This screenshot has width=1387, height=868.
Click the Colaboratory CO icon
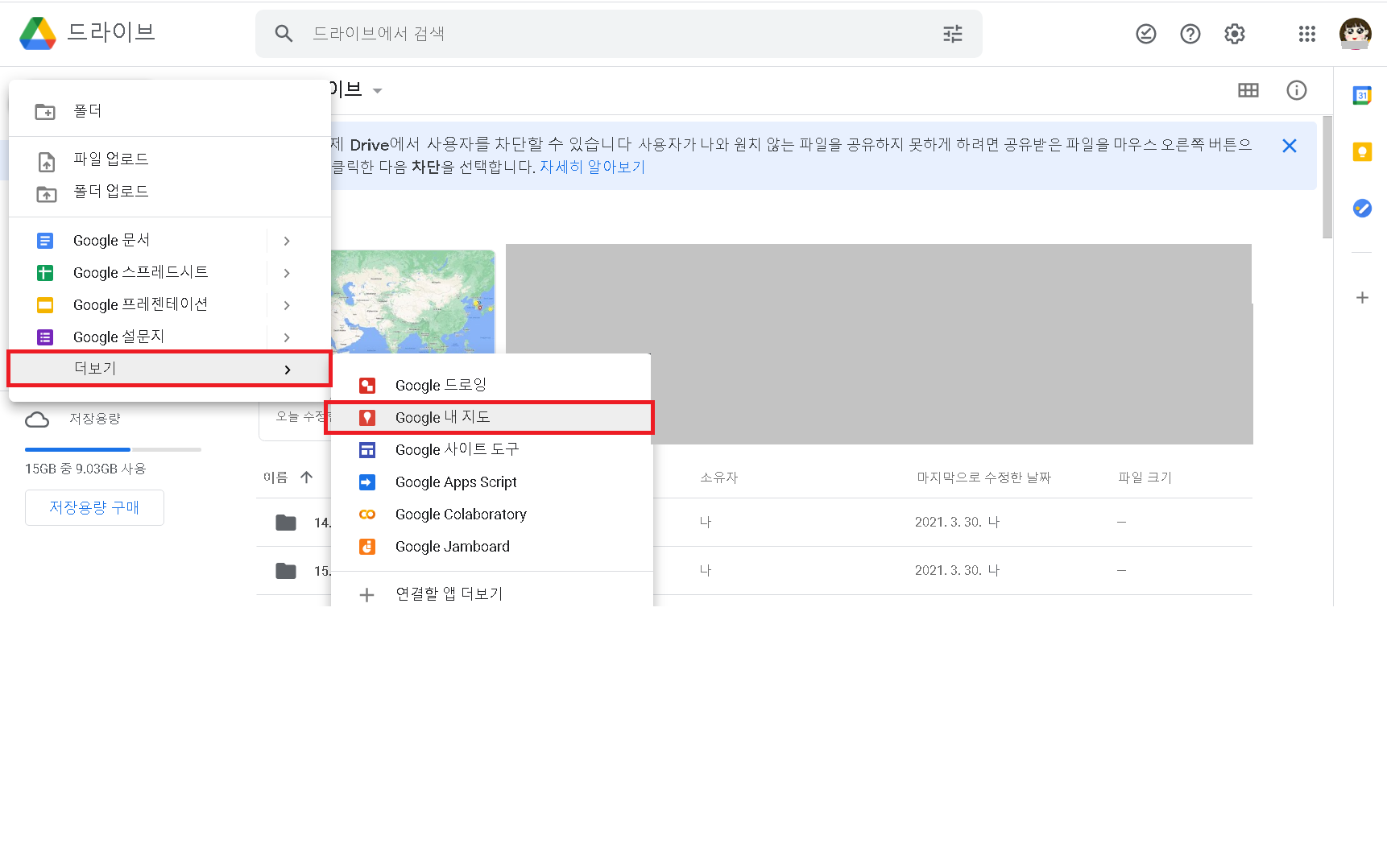click(x=367, y=515)
